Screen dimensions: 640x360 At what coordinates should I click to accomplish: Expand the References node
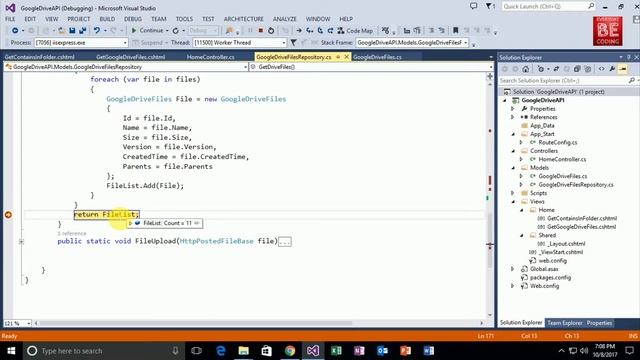coord(513,117)
